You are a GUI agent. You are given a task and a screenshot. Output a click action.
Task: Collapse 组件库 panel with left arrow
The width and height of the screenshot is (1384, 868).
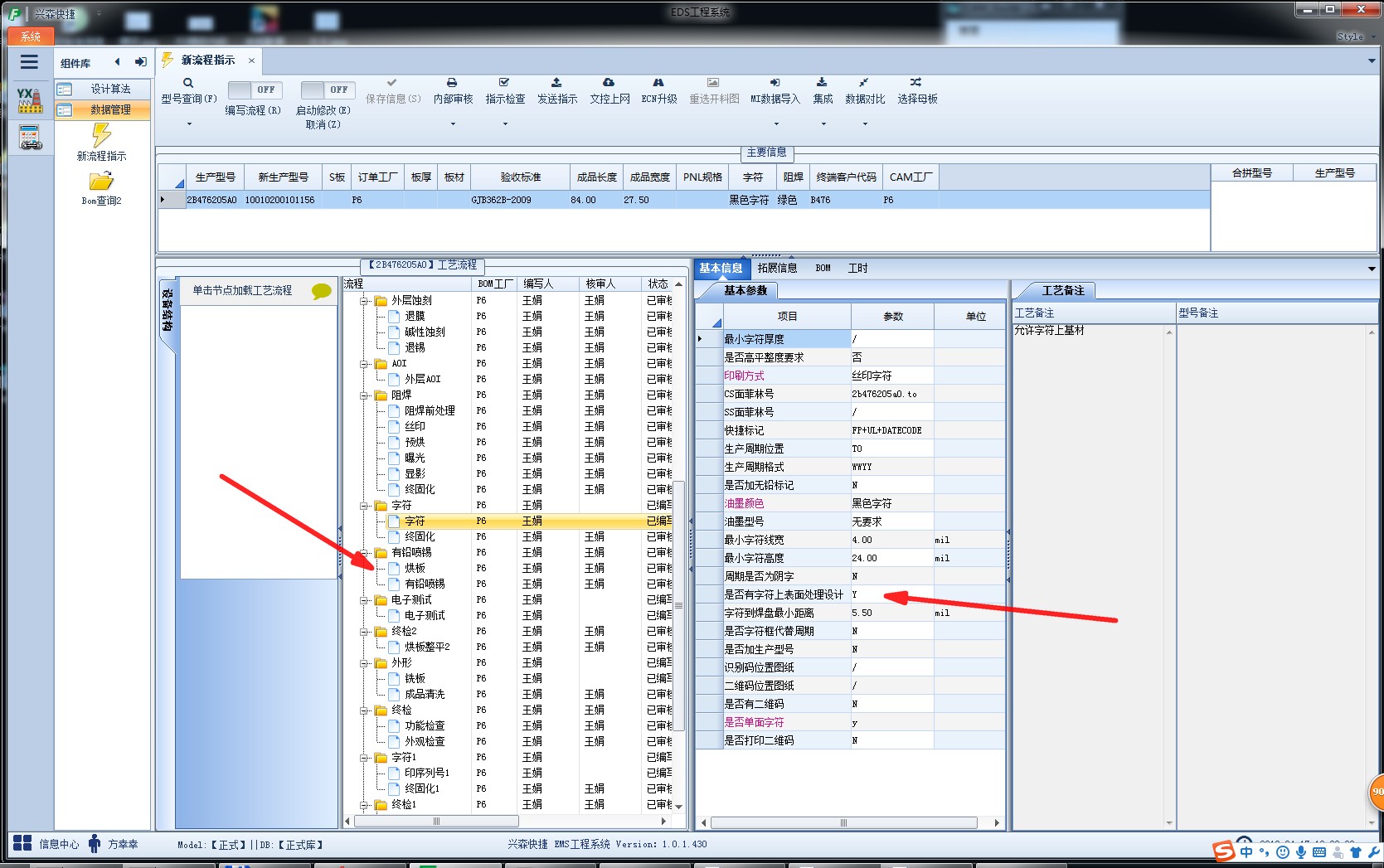117,62
